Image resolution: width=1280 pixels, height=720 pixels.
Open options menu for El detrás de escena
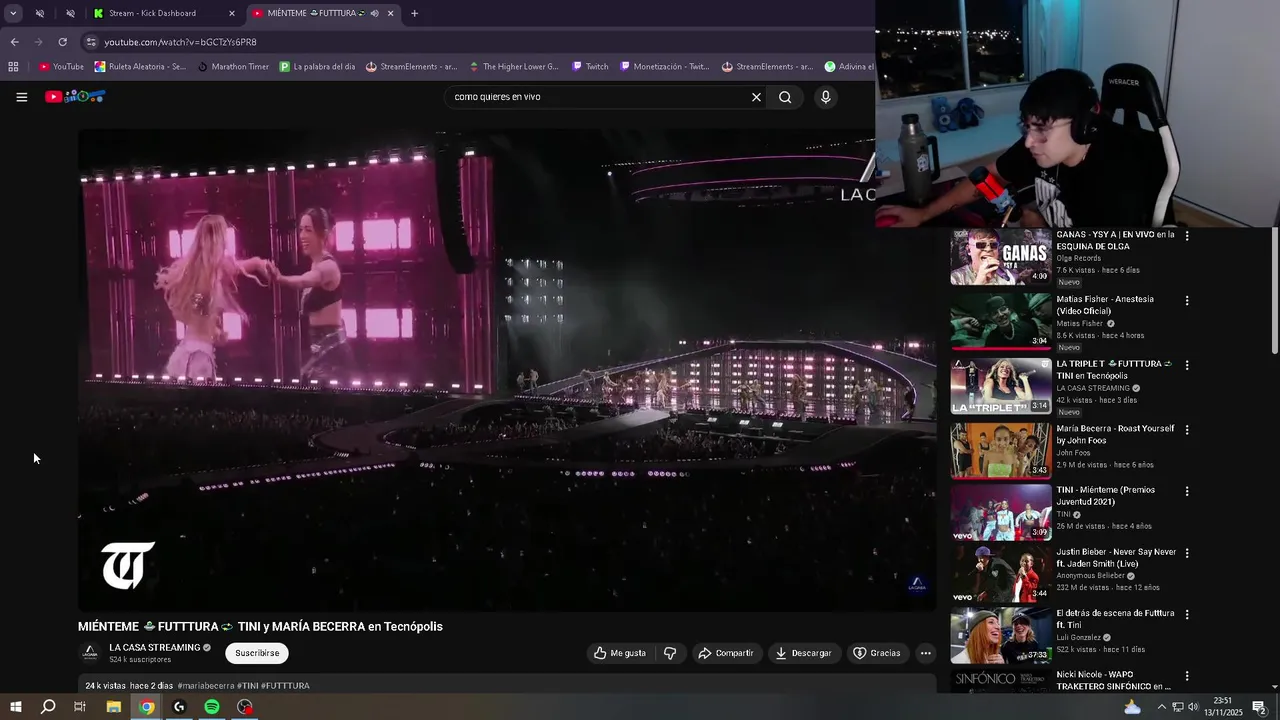(x=1187, y=614)
